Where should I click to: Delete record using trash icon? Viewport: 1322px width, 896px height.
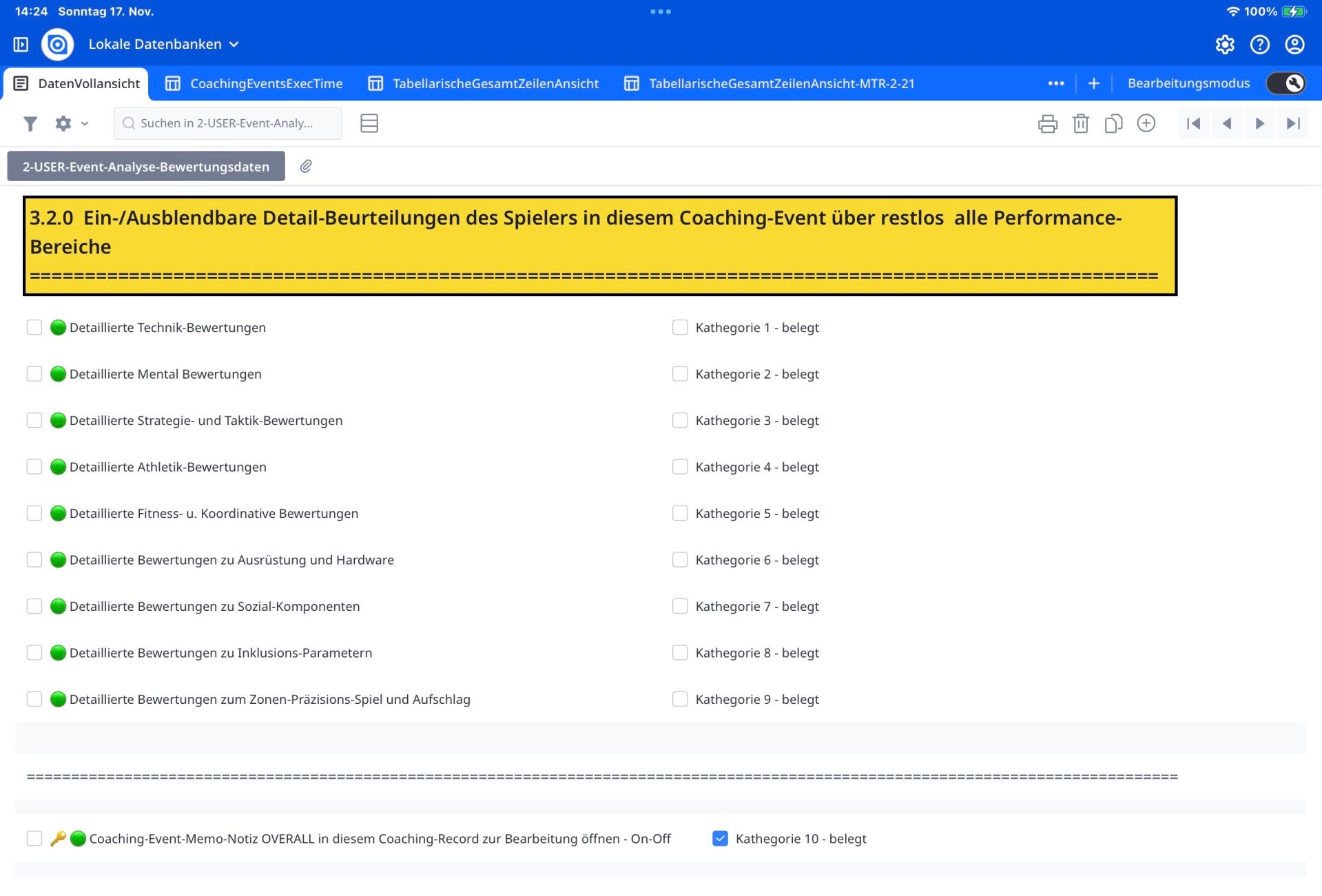click(x=1080, y=124)
